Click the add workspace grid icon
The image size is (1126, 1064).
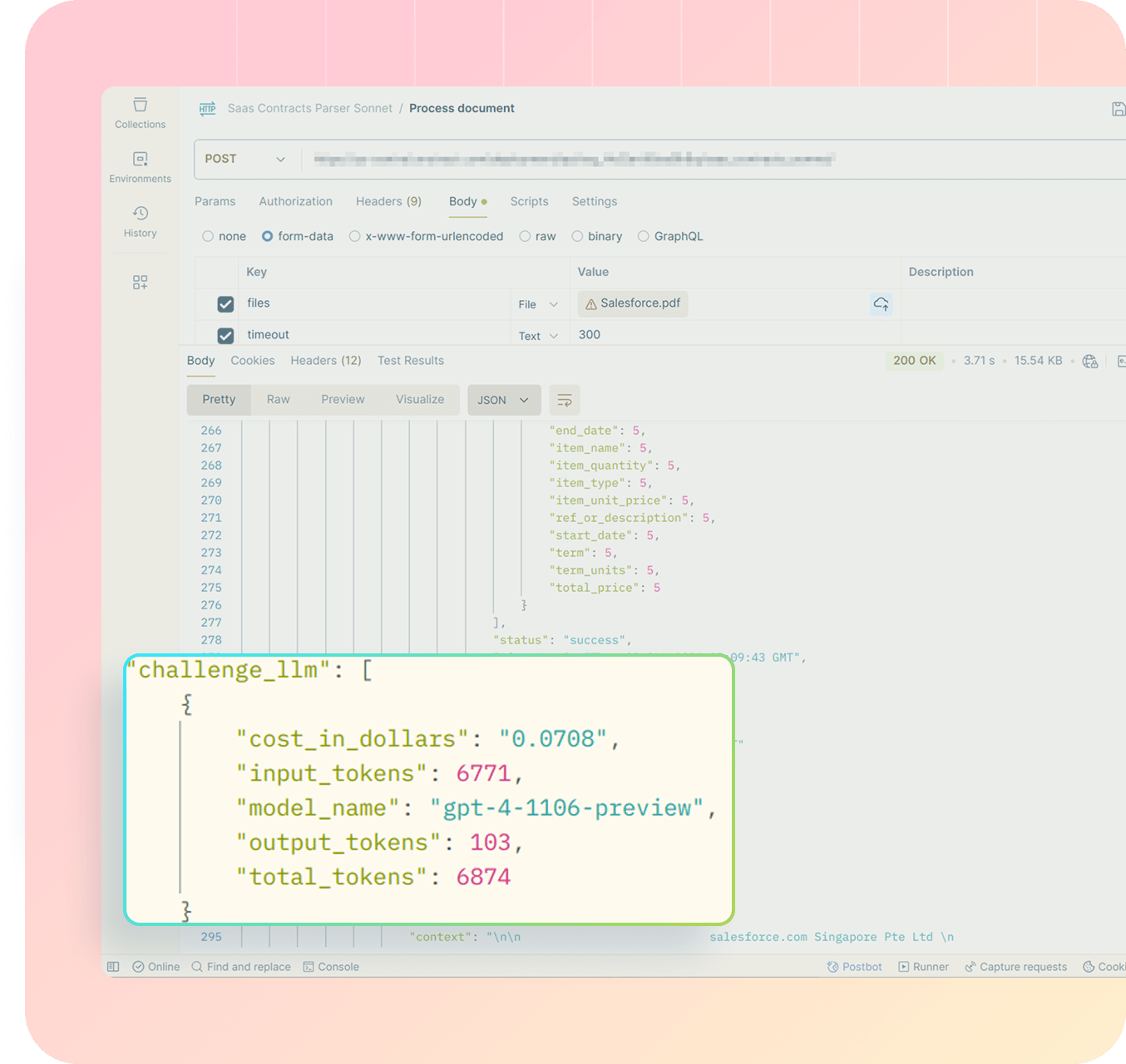(140, 283)
